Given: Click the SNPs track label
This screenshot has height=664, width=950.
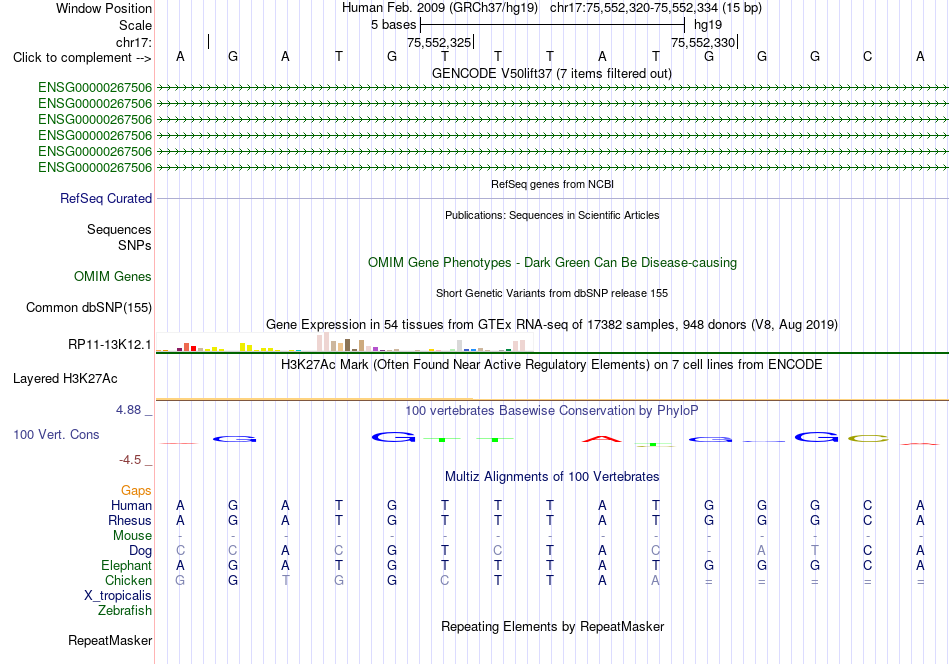Looking at the screenshot, I should tap(135, 245).
